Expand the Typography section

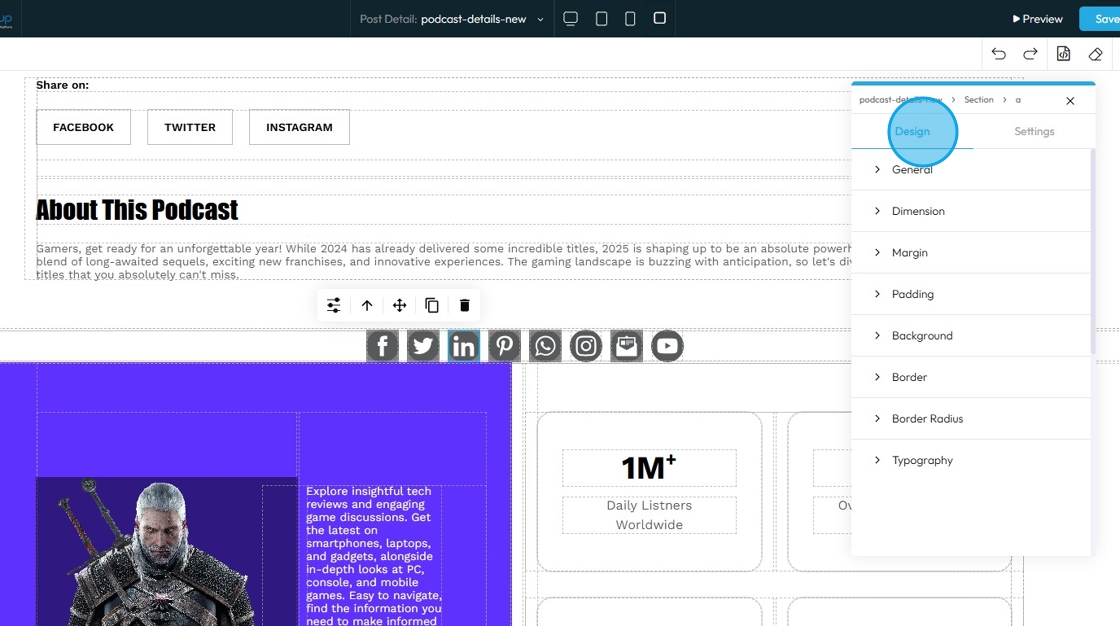pos(971,460)
